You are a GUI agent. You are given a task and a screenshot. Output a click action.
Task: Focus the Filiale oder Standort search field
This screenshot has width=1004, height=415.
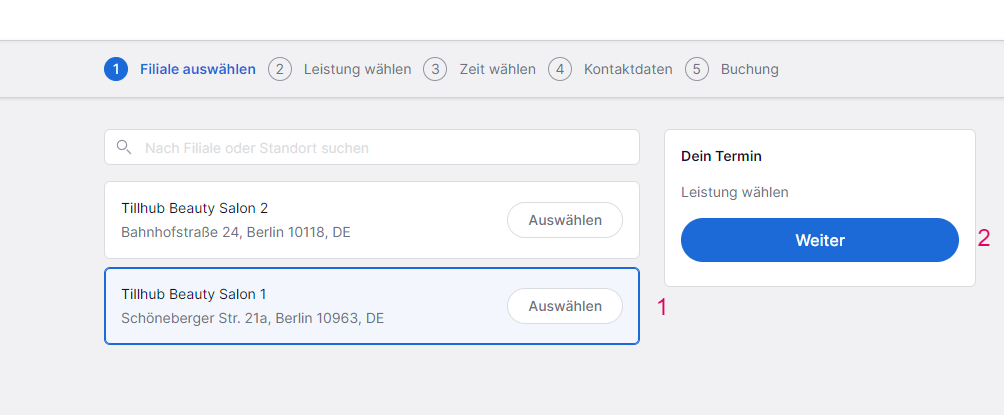coord(372,147)
